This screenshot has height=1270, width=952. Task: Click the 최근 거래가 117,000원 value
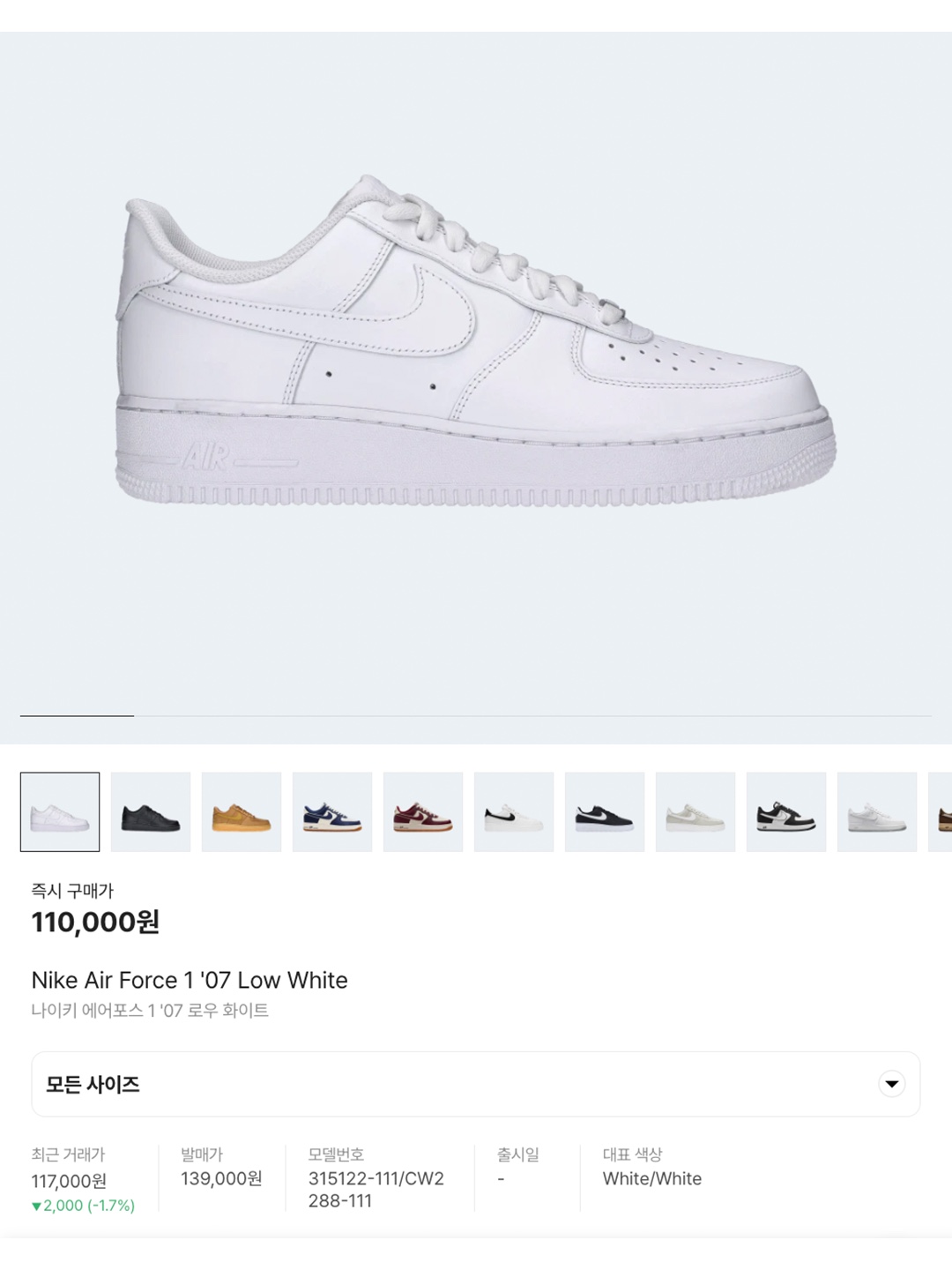pos(69,1181)
